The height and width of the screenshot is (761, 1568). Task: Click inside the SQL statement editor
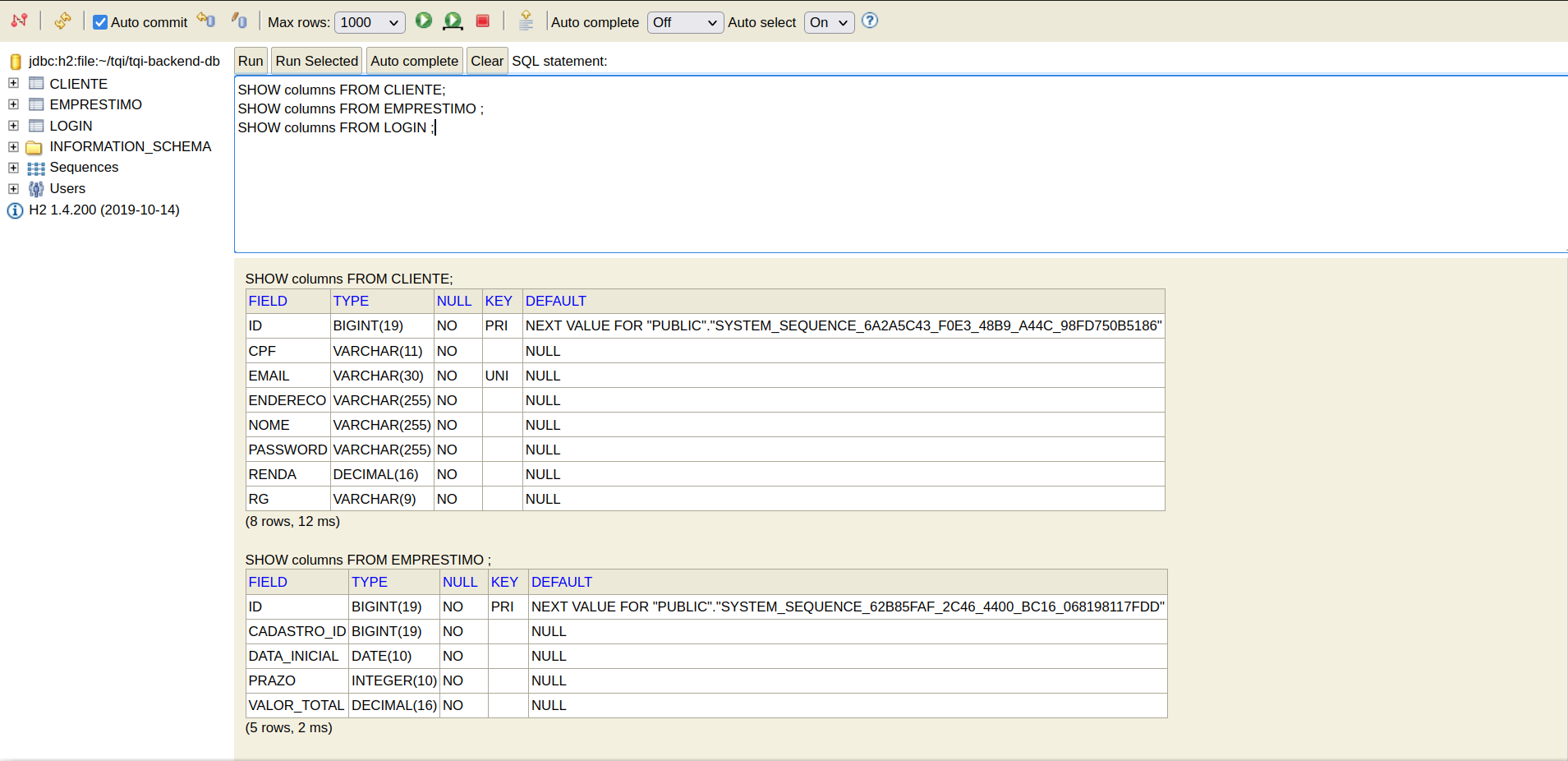pos(901,164)
